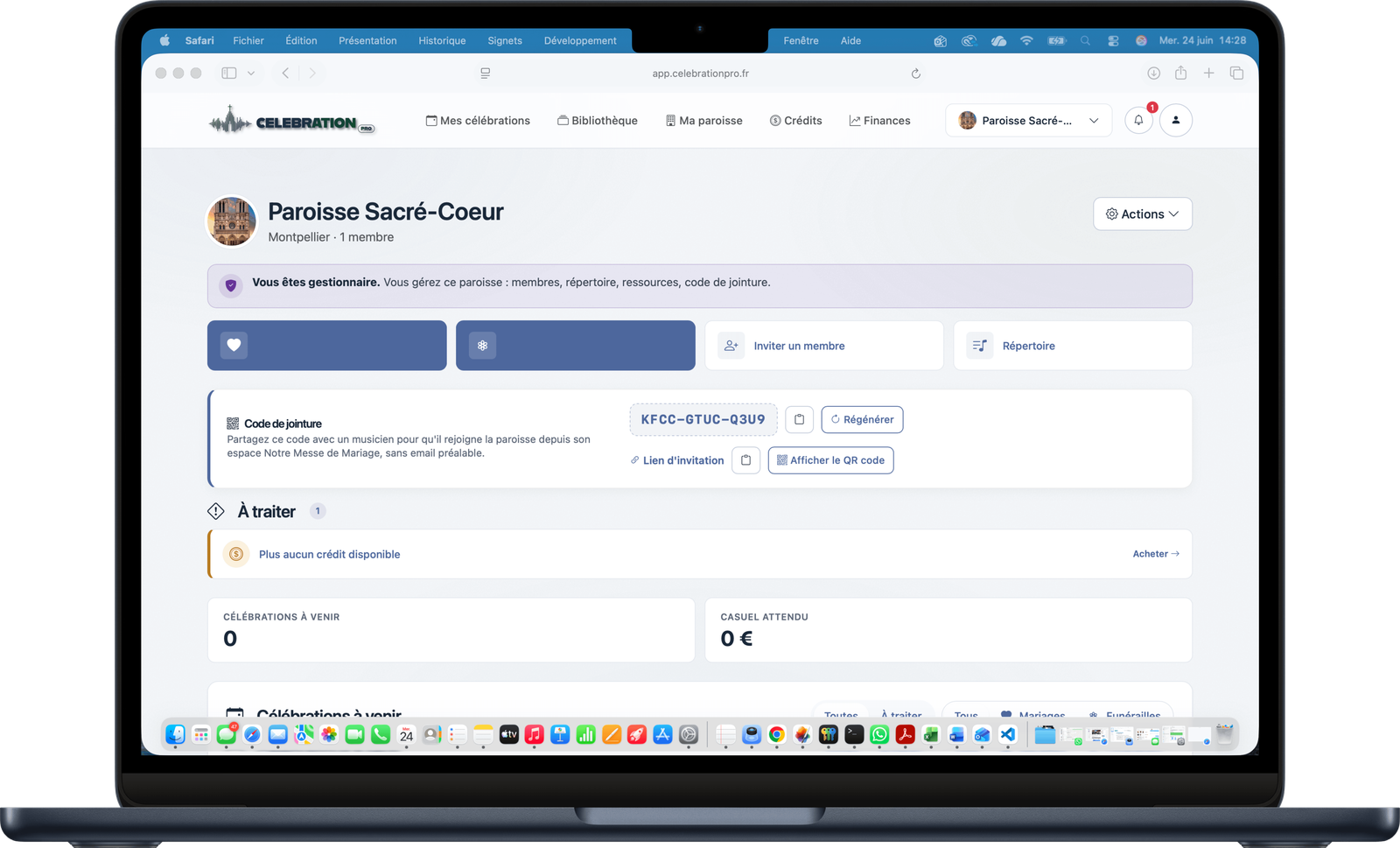Open Visual Studio Code from the Dock

coord(1008,735)
